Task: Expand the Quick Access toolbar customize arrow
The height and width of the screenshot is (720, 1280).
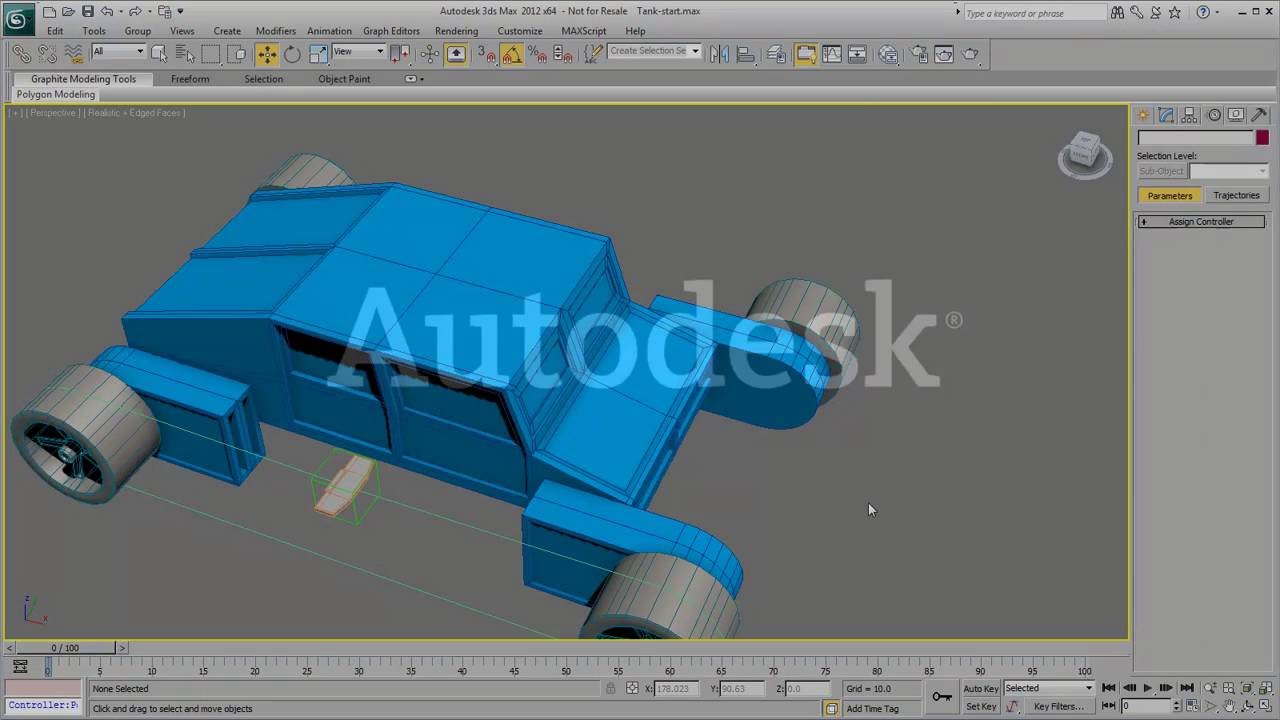Action: [x=181, y=12]
